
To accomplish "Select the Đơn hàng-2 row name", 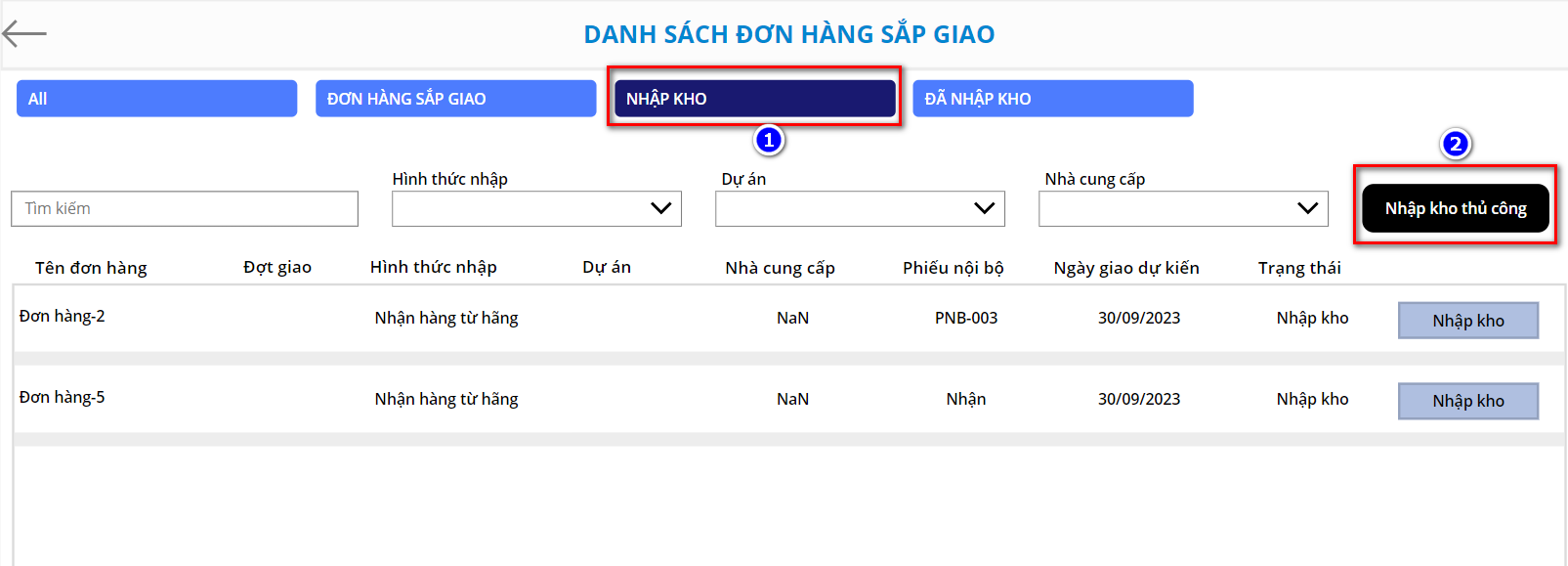I will (63, 316).
